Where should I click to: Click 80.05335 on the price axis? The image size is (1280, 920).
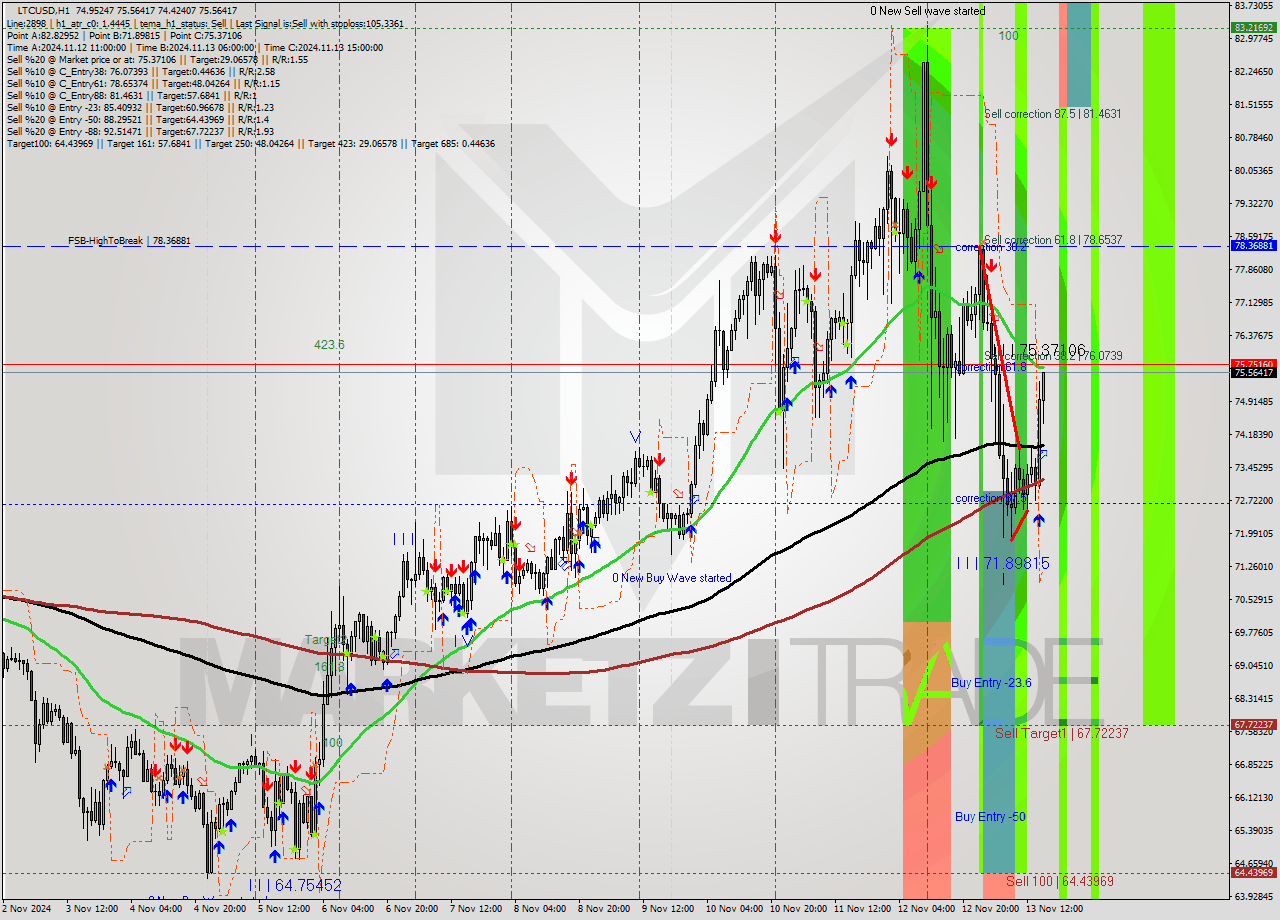pyautogui.click(x=1253, y=170)
